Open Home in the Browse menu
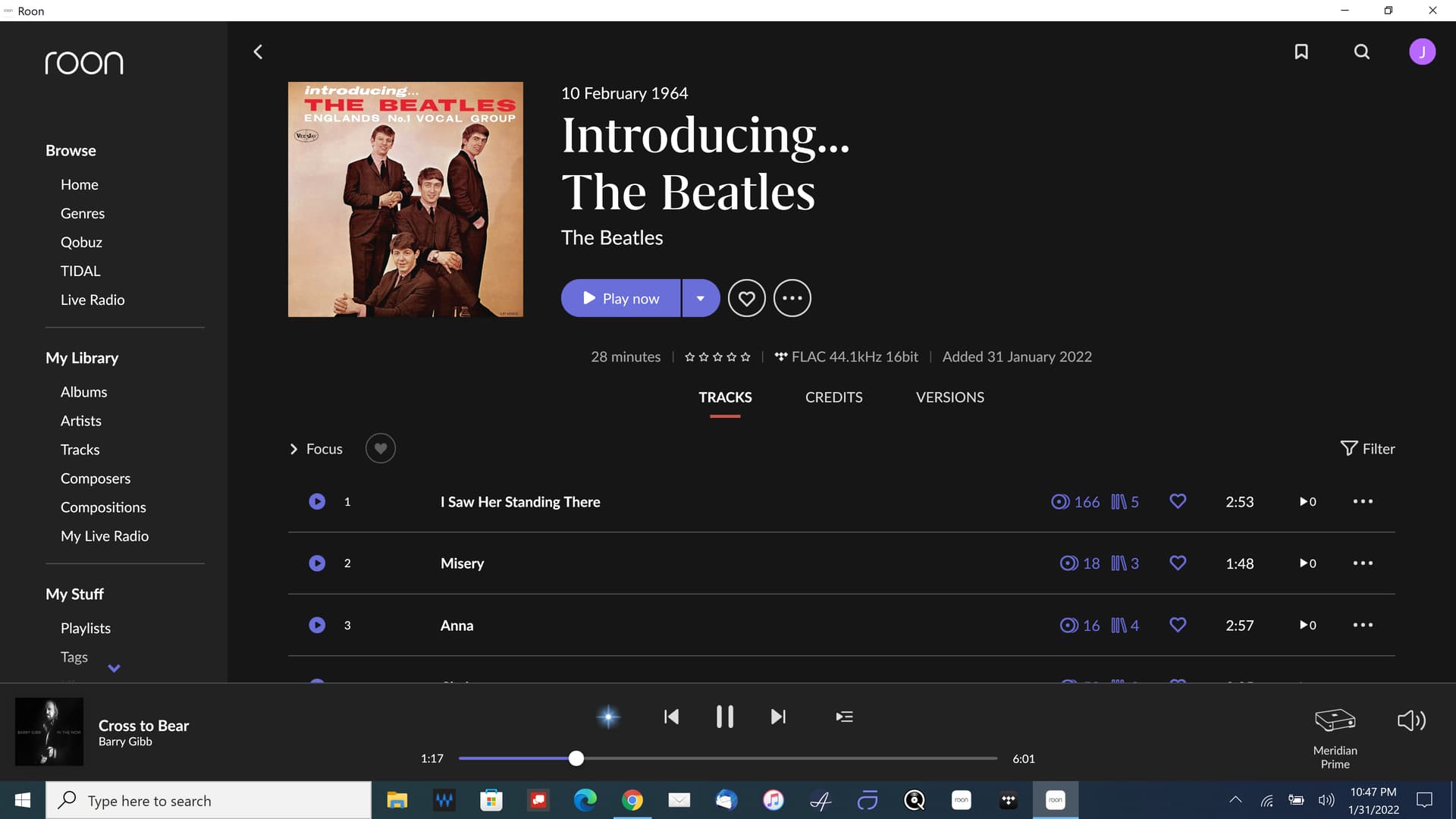1456x819 pixels. tap(80, 184)
